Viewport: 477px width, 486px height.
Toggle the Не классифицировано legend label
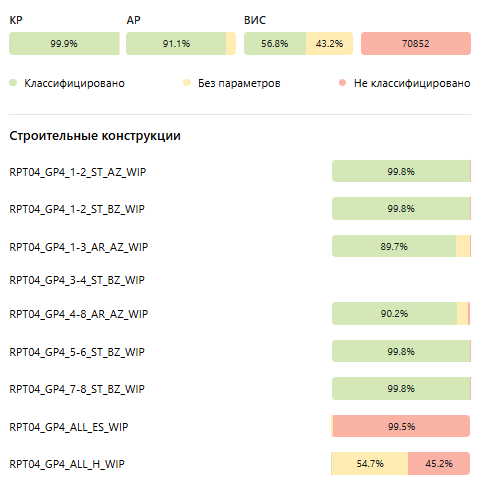[412, 83]
